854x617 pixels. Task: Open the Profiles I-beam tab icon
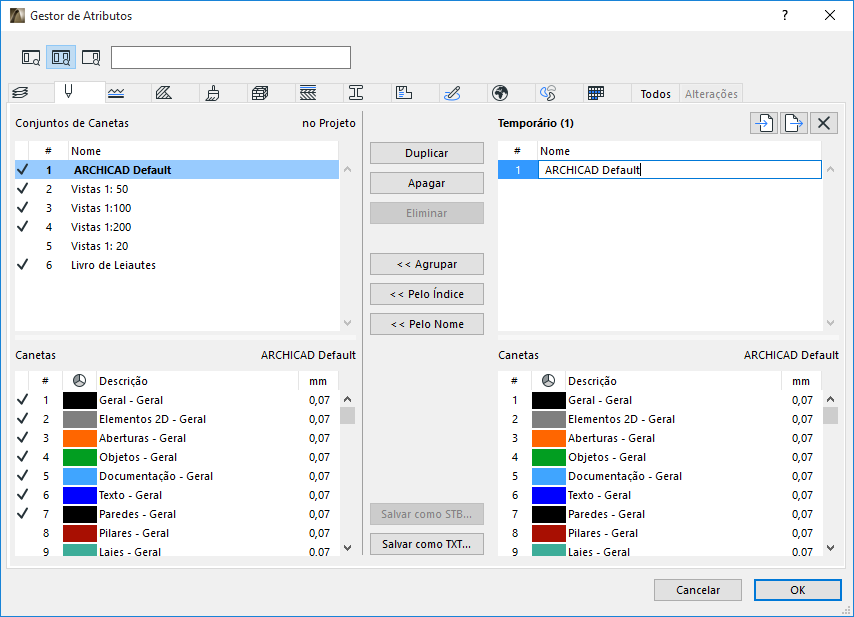[355, 93]
